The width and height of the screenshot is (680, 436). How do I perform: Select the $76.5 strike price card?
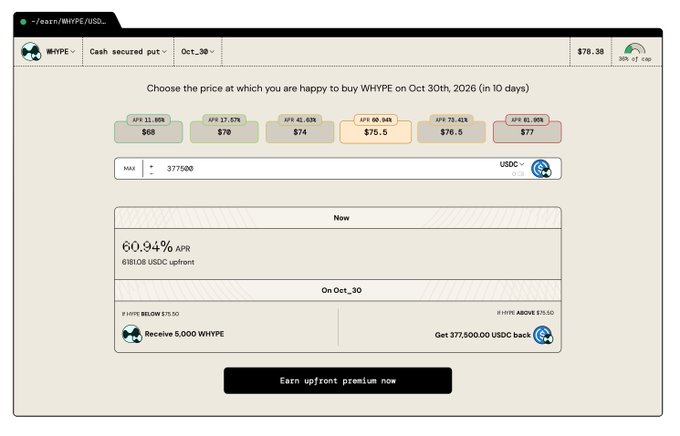[451, 132]
